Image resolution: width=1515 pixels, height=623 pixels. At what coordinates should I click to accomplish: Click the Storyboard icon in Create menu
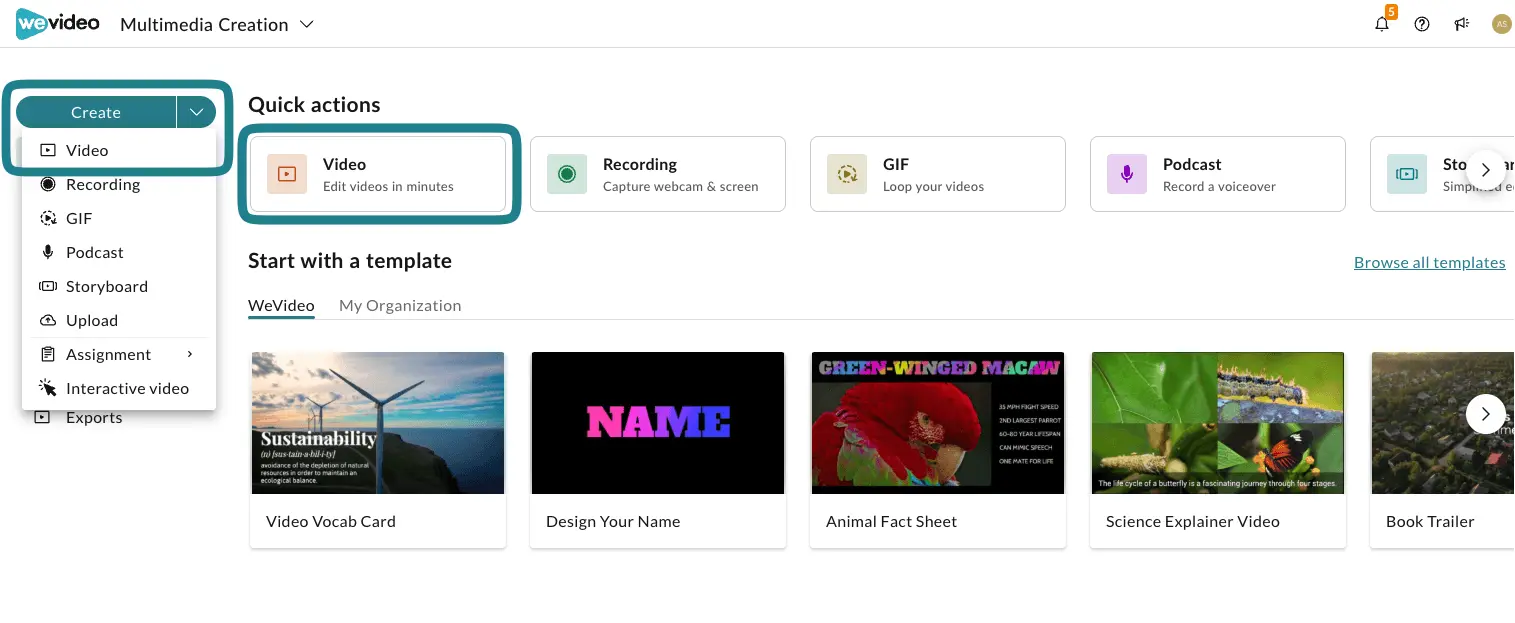(47, 286)
